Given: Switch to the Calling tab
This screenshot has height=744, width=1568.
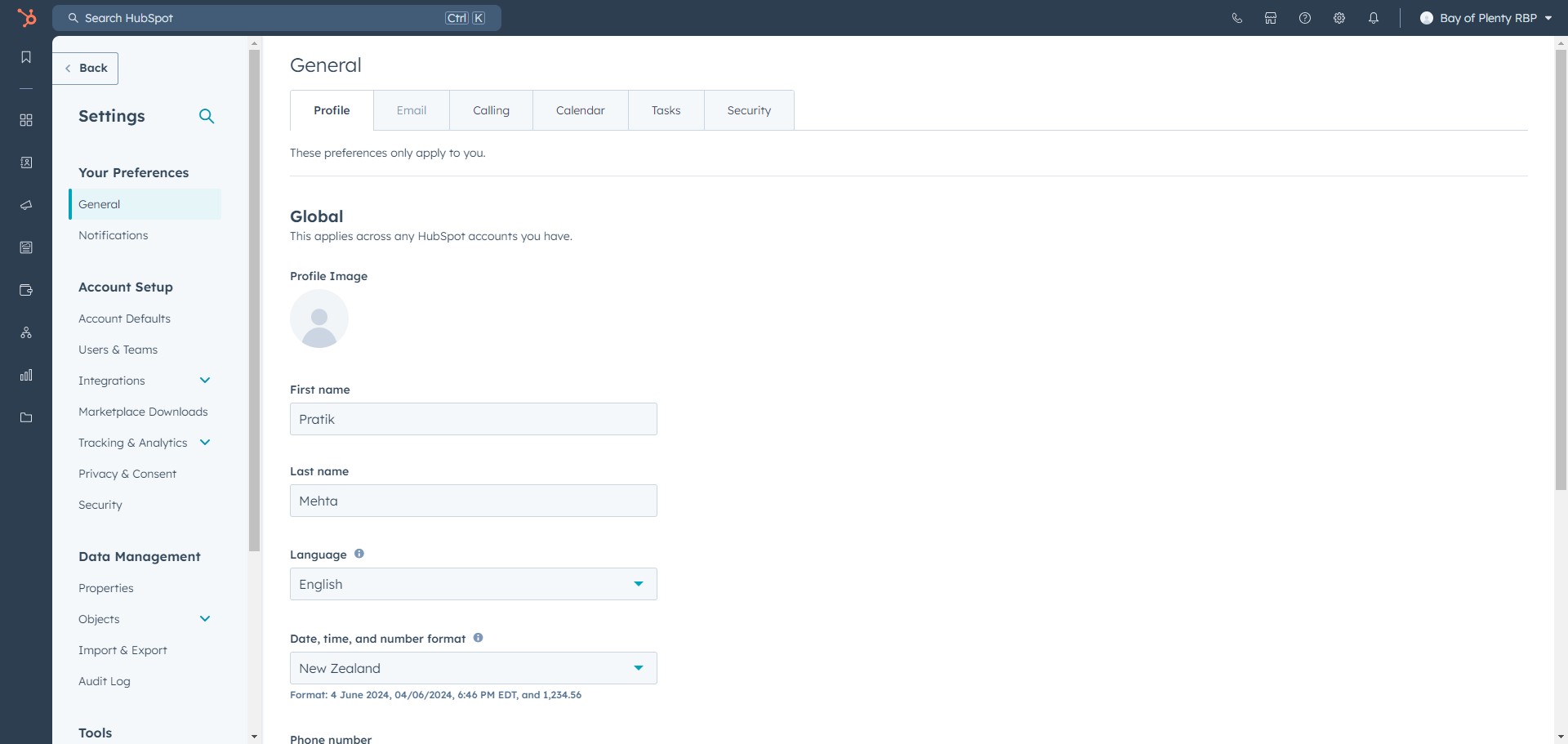Looking at the screenshot, I should click(x=490, y=109).
